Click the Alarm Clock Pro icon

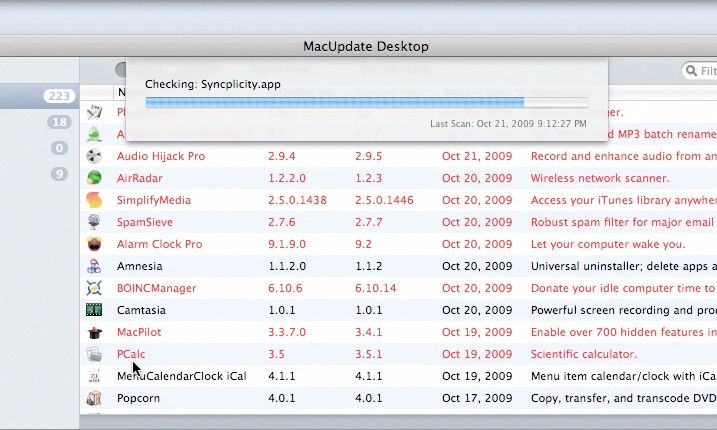click(x=94, y=244)
